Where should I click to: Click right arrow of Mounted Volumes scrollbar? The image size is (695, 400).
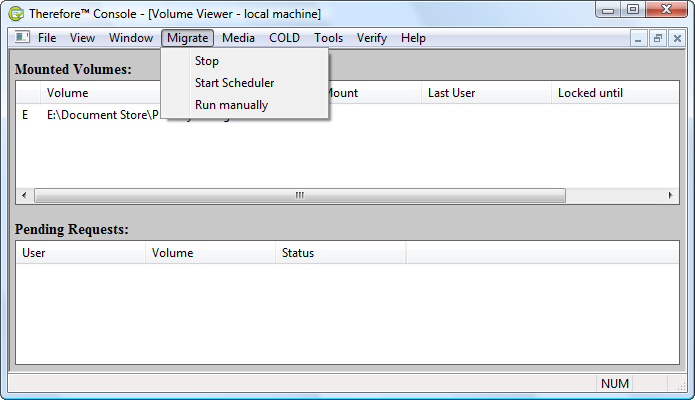coord(670,195)
